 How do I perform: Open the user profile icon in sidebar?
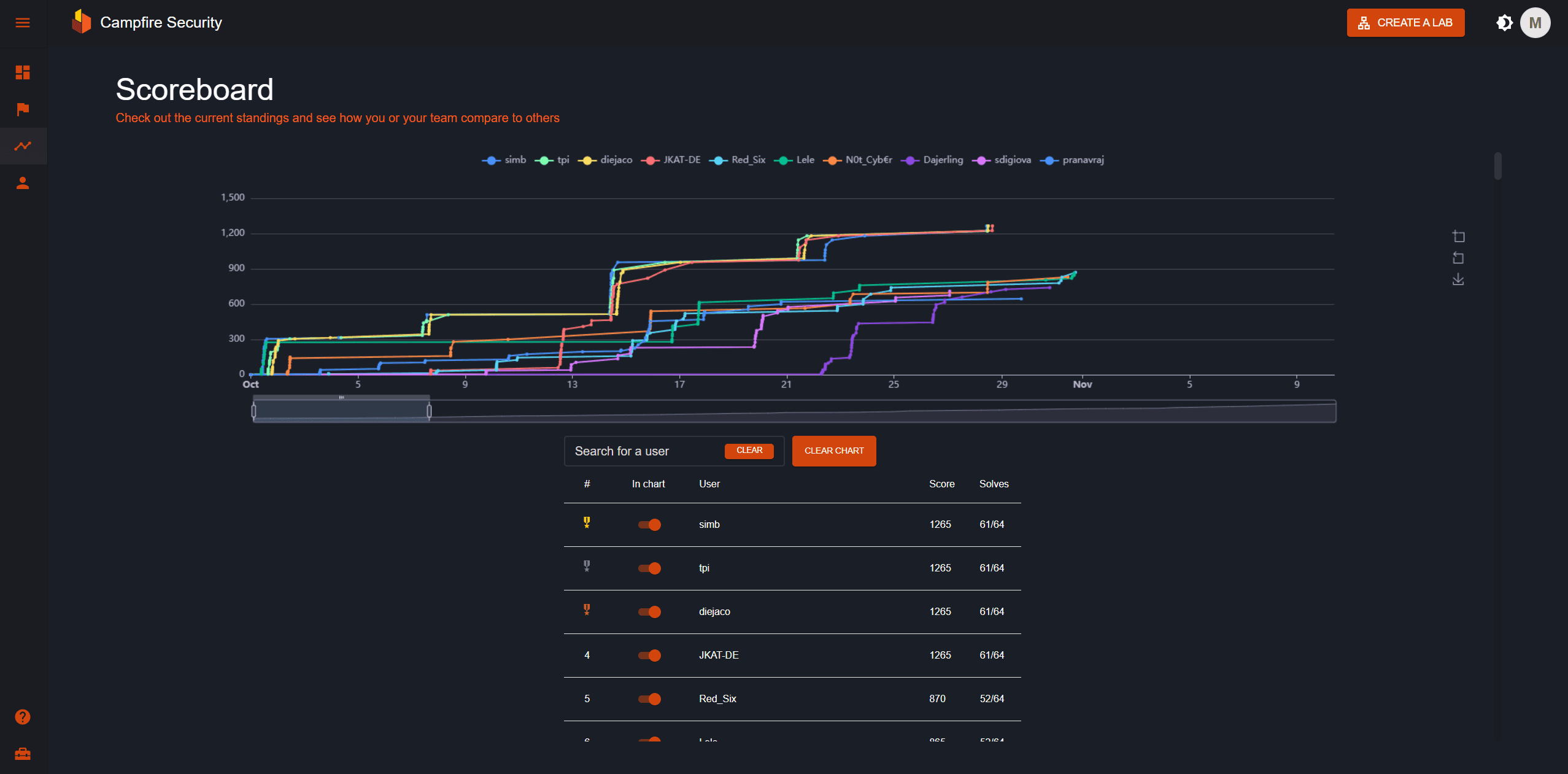coord(23,183)
